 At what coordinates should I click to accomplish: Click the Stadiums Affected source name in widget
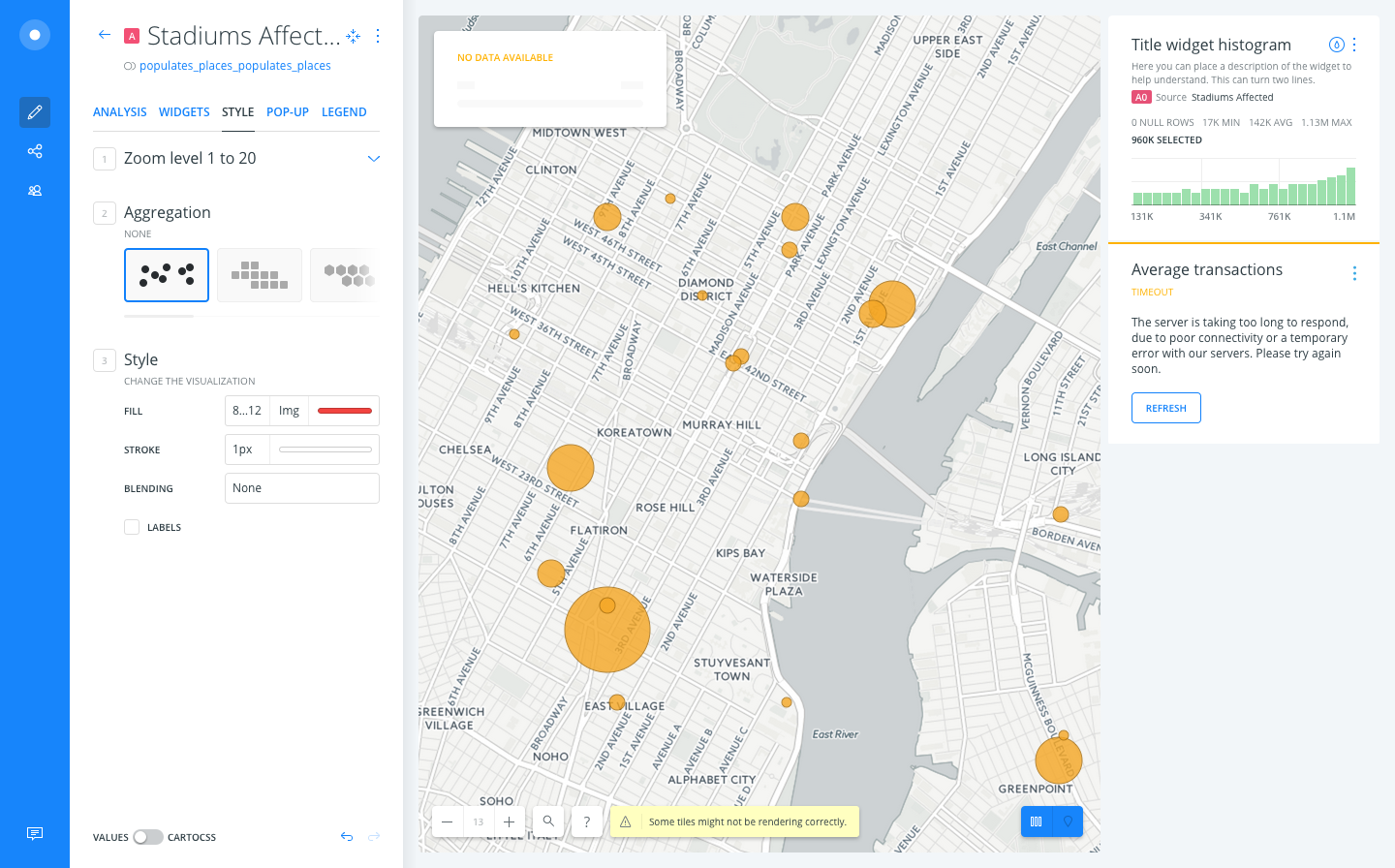coord(1232,97)
